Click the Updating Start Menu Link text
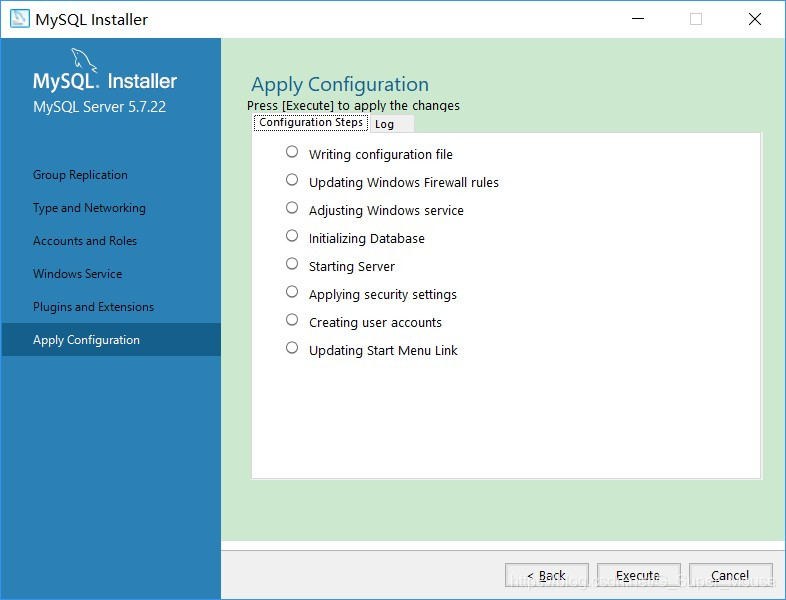This screenshot has height=600, width=786. tap(383, 351)
